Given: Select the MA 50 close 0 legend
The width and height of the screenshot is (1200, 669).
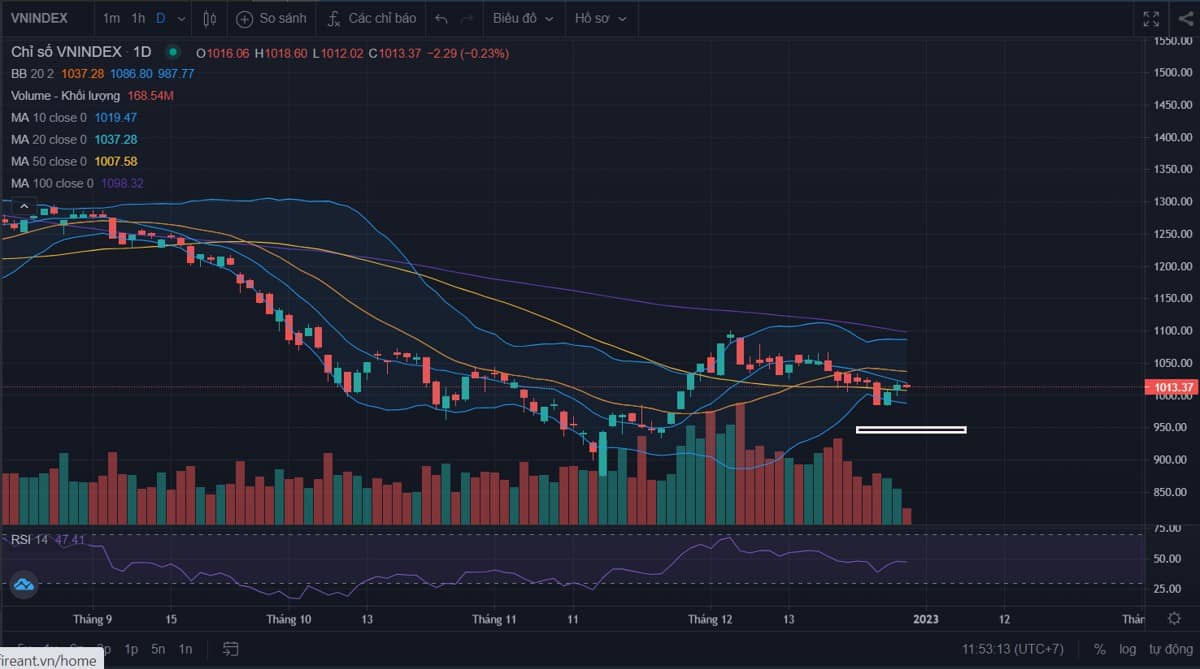Looking at the screenshot, I should [x=49, y=161].
